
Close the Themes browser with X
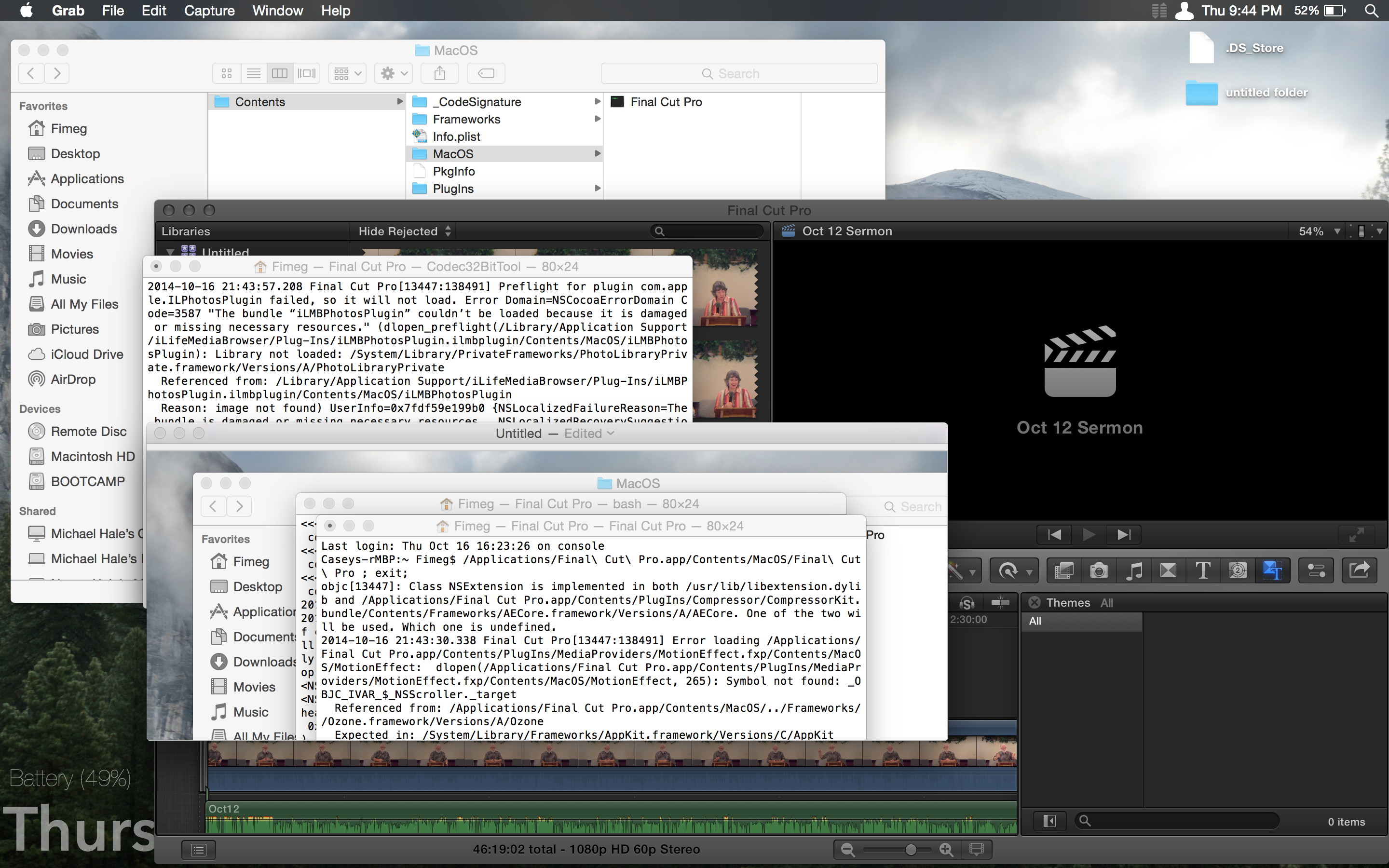click(x=1035, y=602)
